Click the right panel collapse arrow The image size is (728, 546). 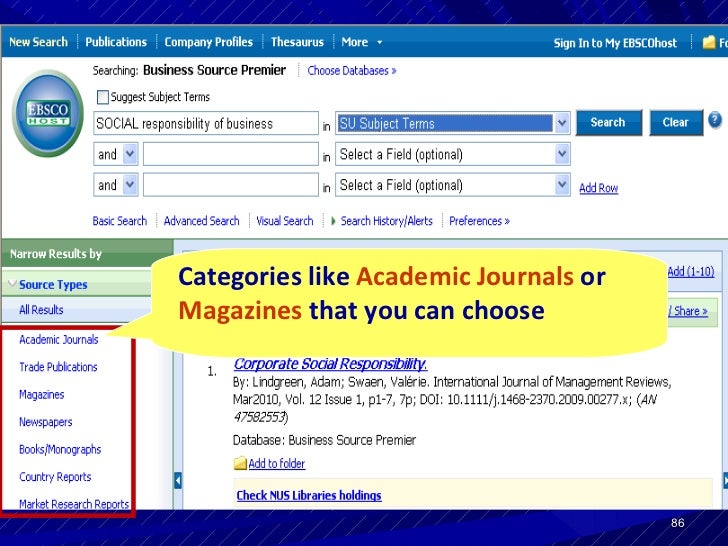[722, 479]
